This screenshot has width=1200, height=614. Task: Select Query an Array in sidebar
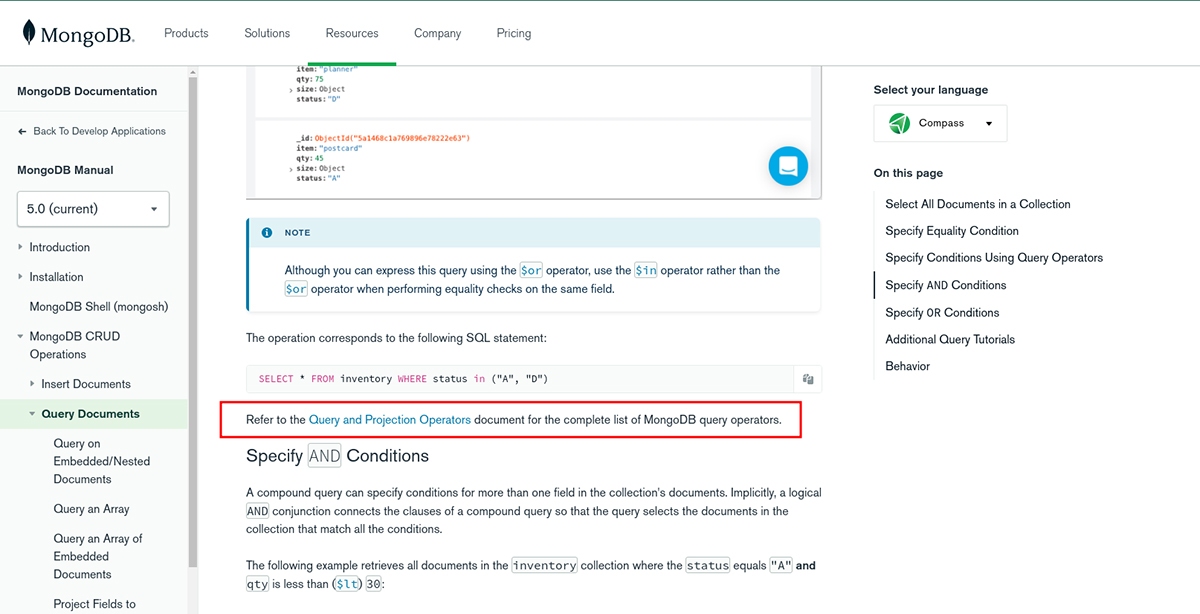[x=91, y=509]
